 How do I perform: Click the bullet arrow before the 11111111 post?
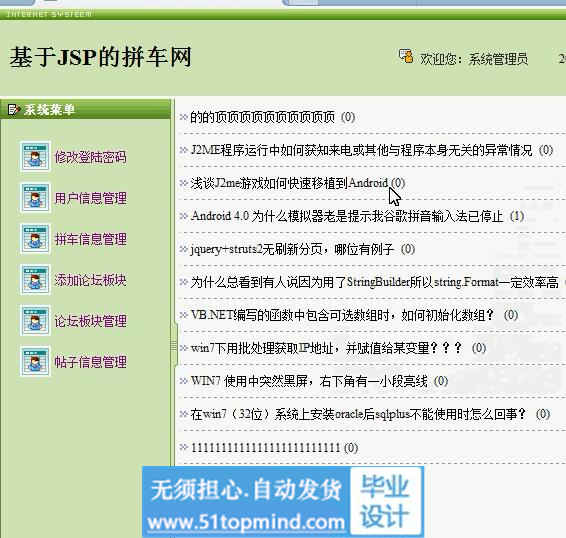[184, 447]
